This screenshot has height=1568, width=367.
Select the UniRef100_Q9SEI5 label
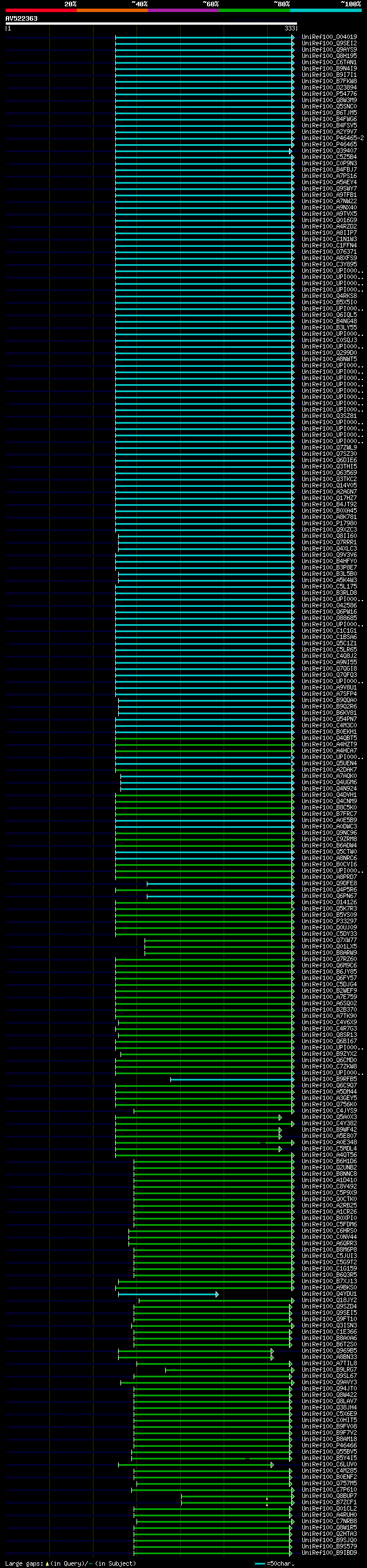(329, 1313)
